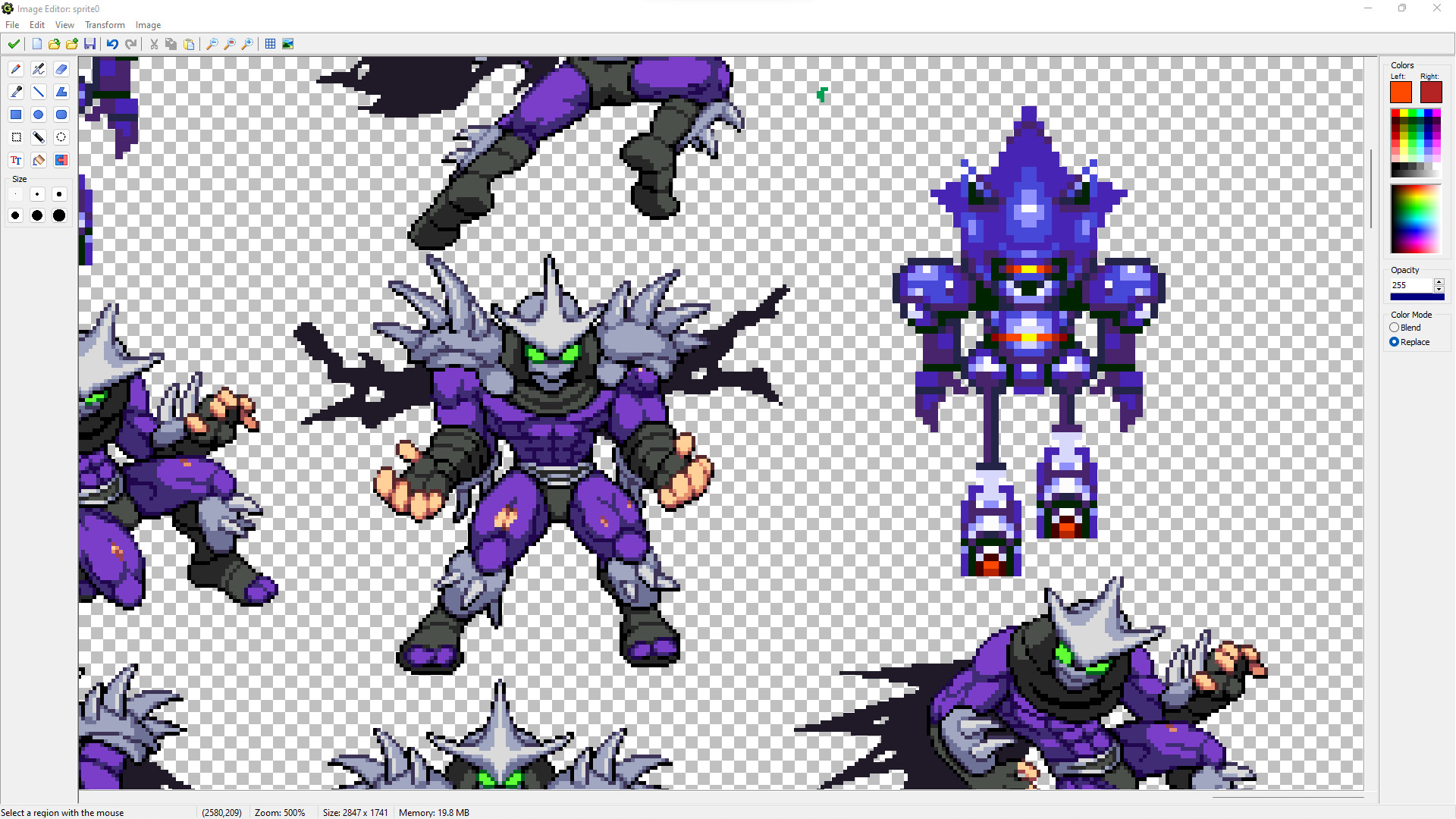This screenshot has height=819, width=1456.
Task: Select the Text tool
Action: (15, 160)
